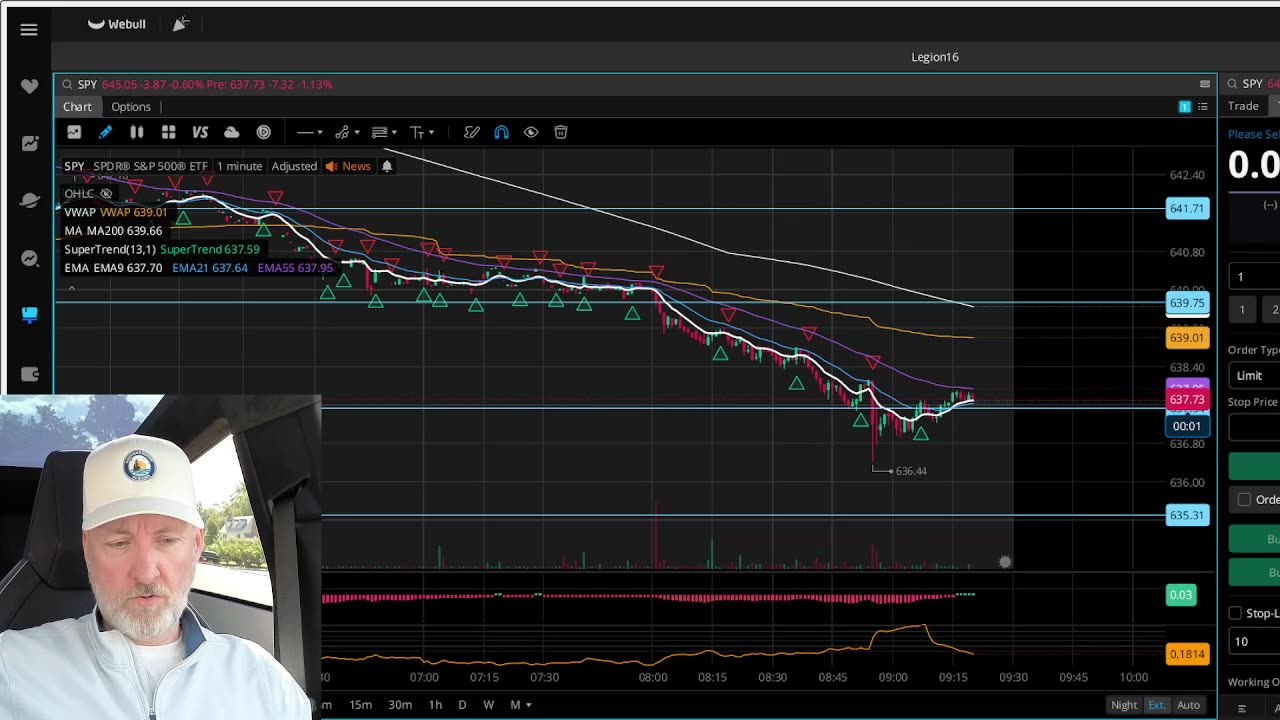1280x720 pixels.
Task: Toggle OHLC visibility eye icon
Action: click(x=106, y=193)
